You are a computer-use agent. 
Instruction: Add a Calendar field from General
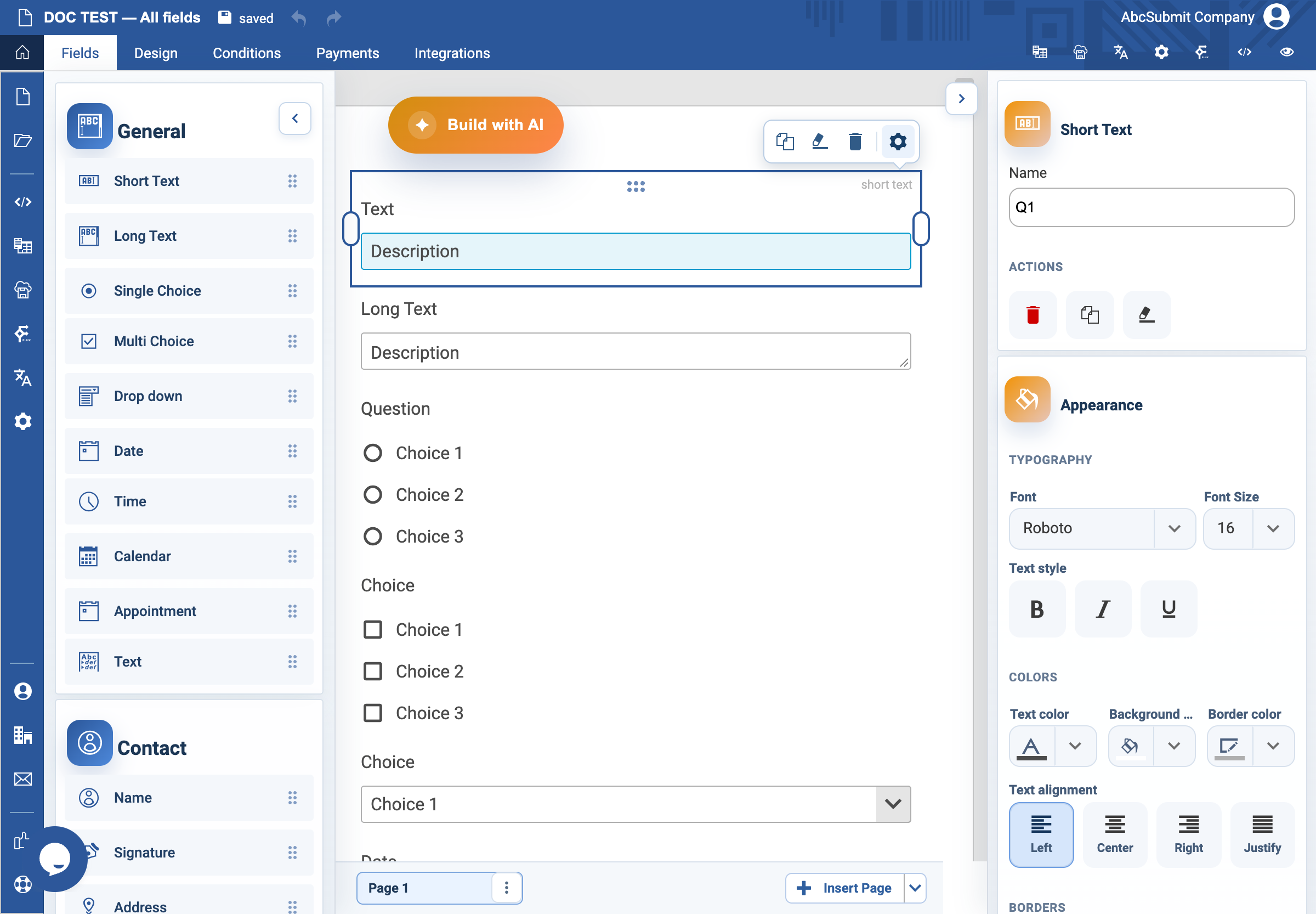[189, 556]
